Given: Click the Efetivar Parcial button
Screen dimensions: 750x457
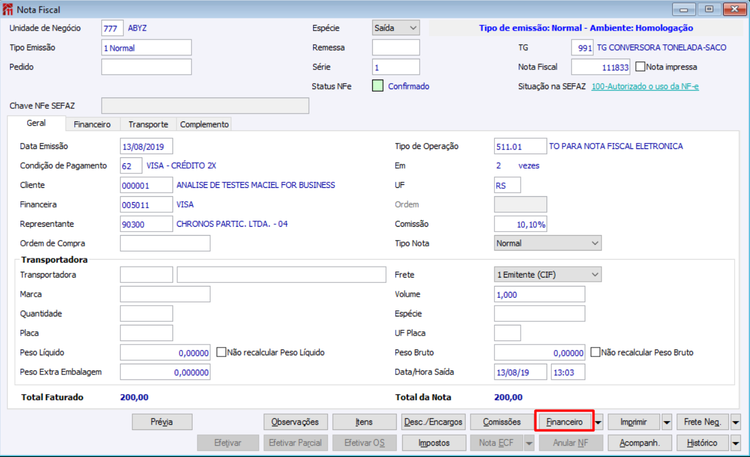Looking at the screenshot, I should click(x=296, y=443).
